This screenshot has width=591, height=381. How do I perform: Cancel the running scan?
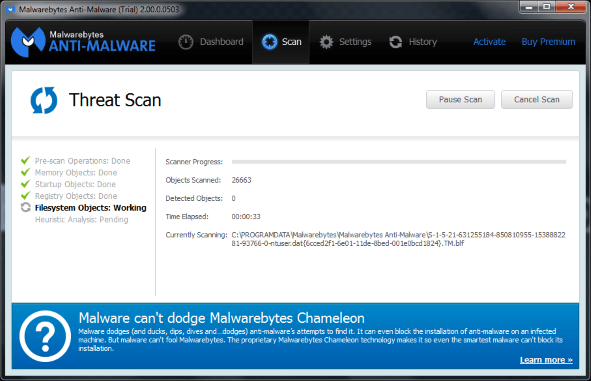click(x=537, y=99)
